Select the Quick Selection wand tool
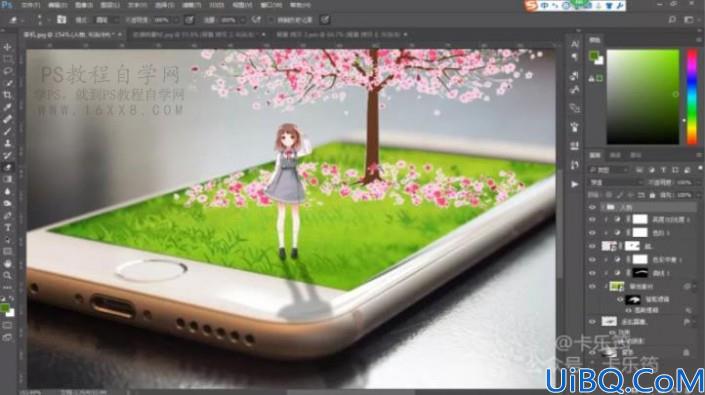This screenshot has height=395, width=705. [x=8, y=83]
